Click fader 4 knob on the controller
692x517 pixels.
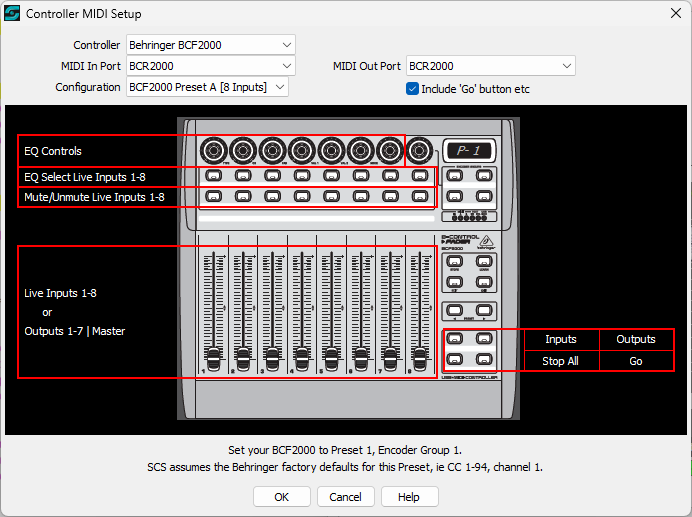302,359
